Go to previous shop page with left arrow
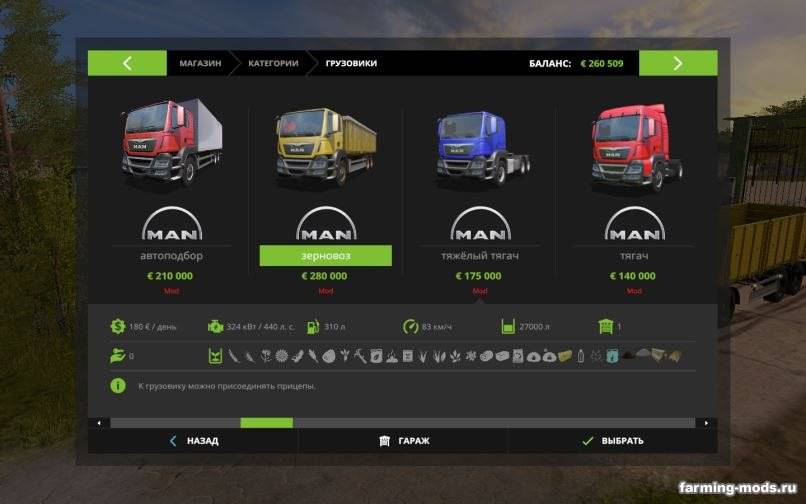The image size is (806, 504). [127, 63]
